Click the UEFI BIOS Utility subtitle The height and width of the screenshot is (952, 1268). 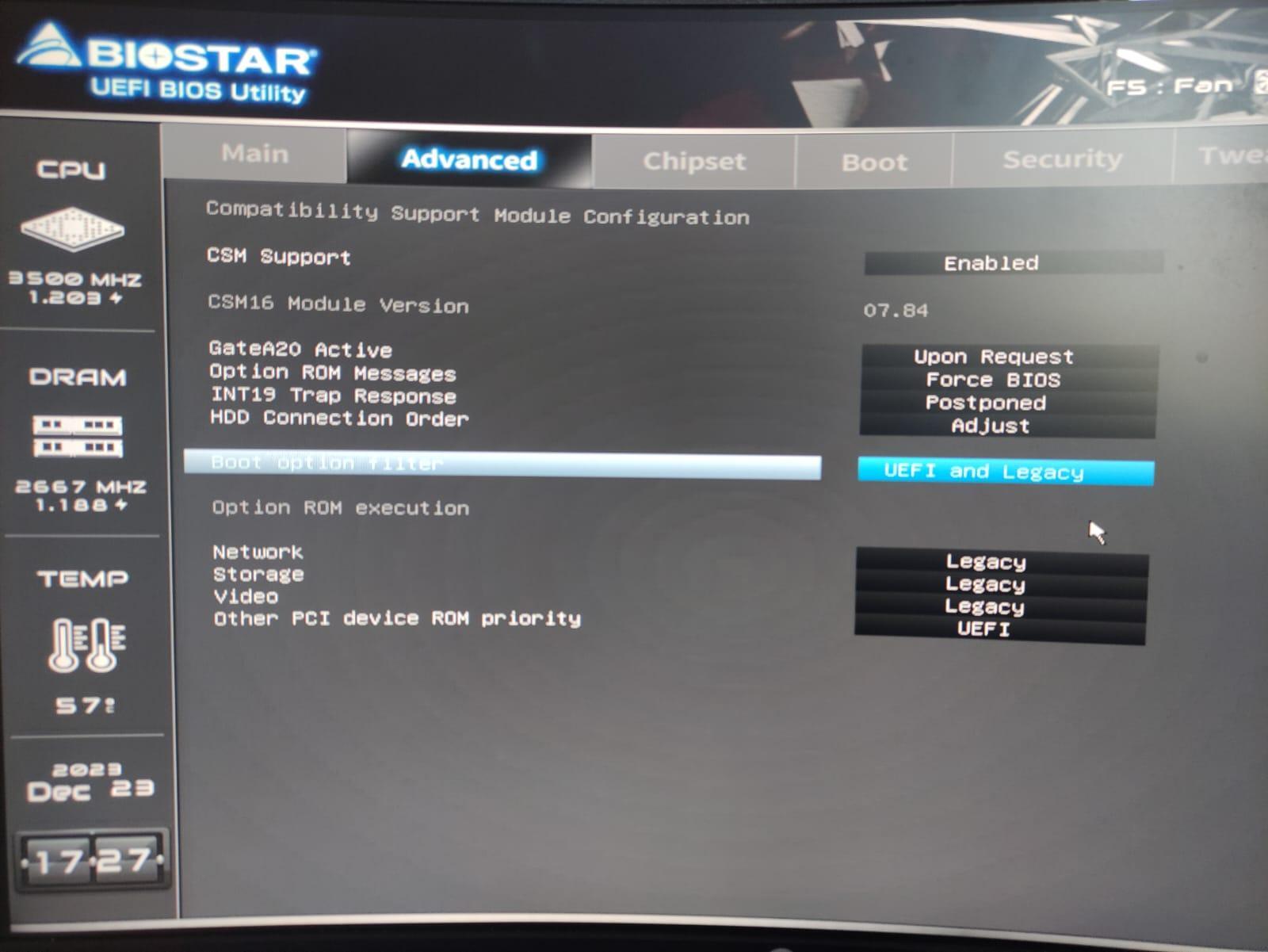click(x=197, y=90)
